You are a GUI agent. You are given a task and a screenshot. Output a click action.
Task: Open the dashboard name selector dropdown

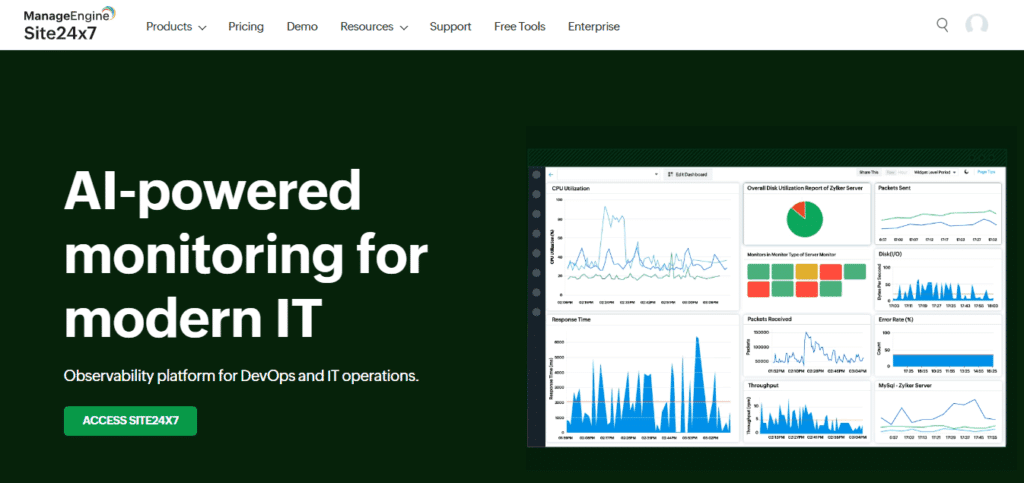point(658,173)
